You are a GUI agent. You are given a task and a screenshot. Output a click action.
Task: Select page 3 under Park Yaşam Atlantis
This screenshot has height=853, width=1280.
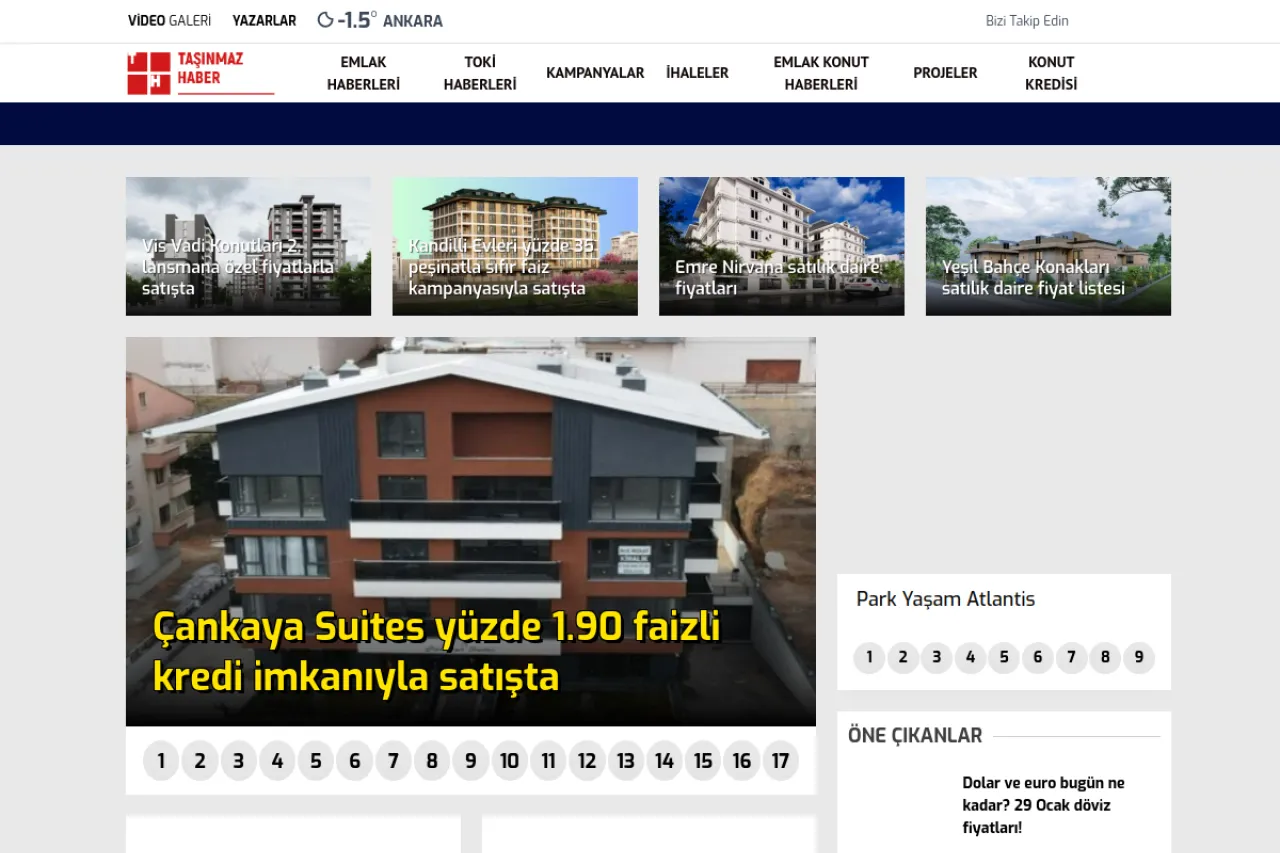[x=936, y=657]
